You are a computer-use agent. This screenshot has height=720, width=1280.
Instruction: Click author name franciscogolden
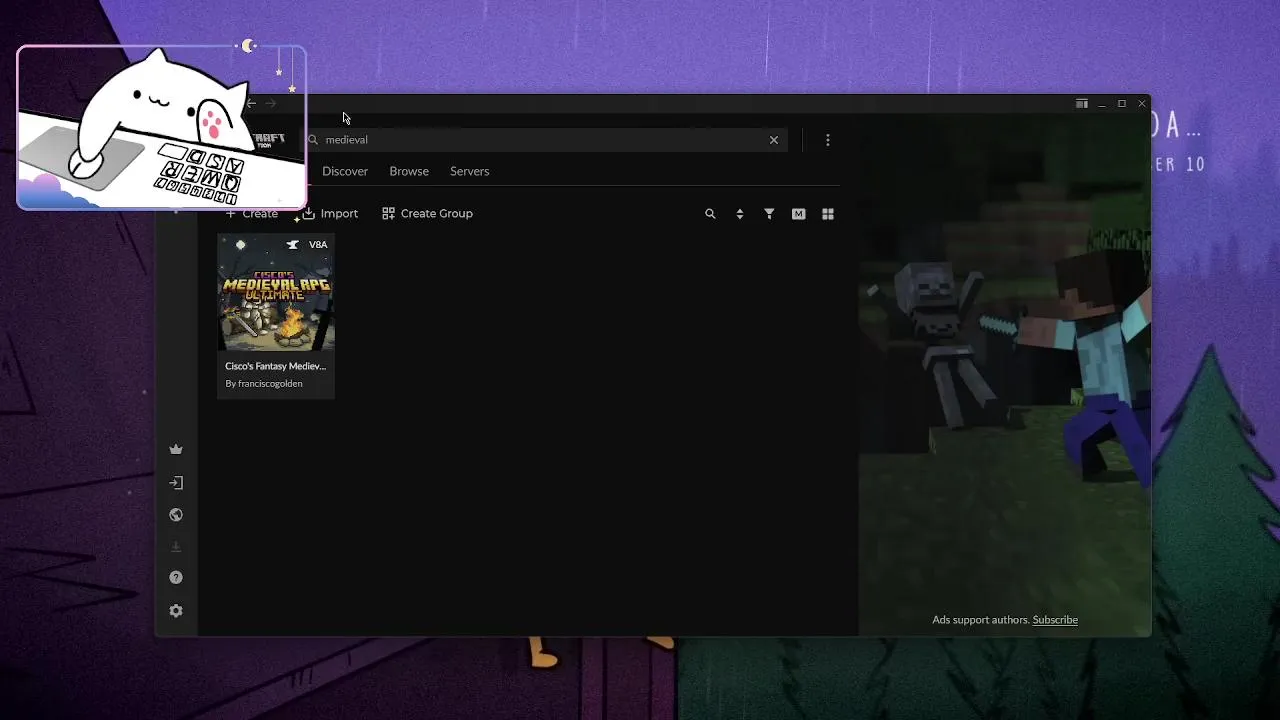[x=270, y=384]
